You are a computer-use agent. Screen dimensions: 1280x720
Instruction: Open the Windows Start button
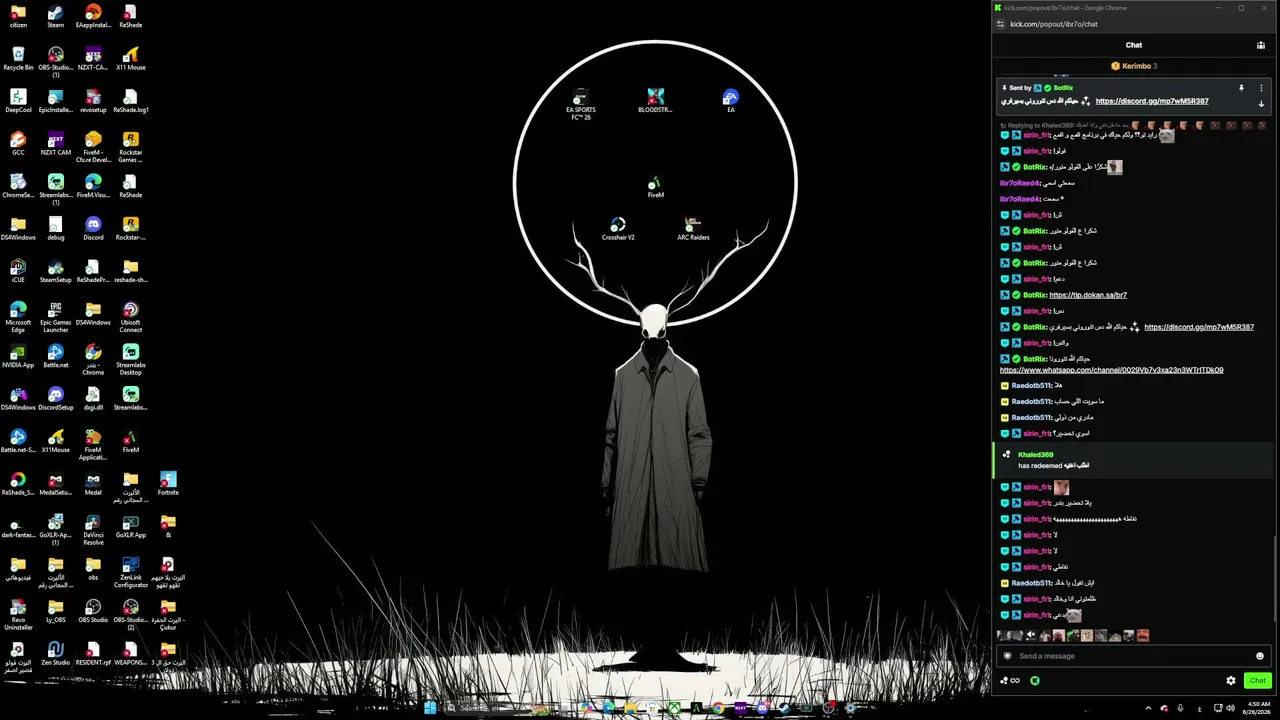(430, 708)
